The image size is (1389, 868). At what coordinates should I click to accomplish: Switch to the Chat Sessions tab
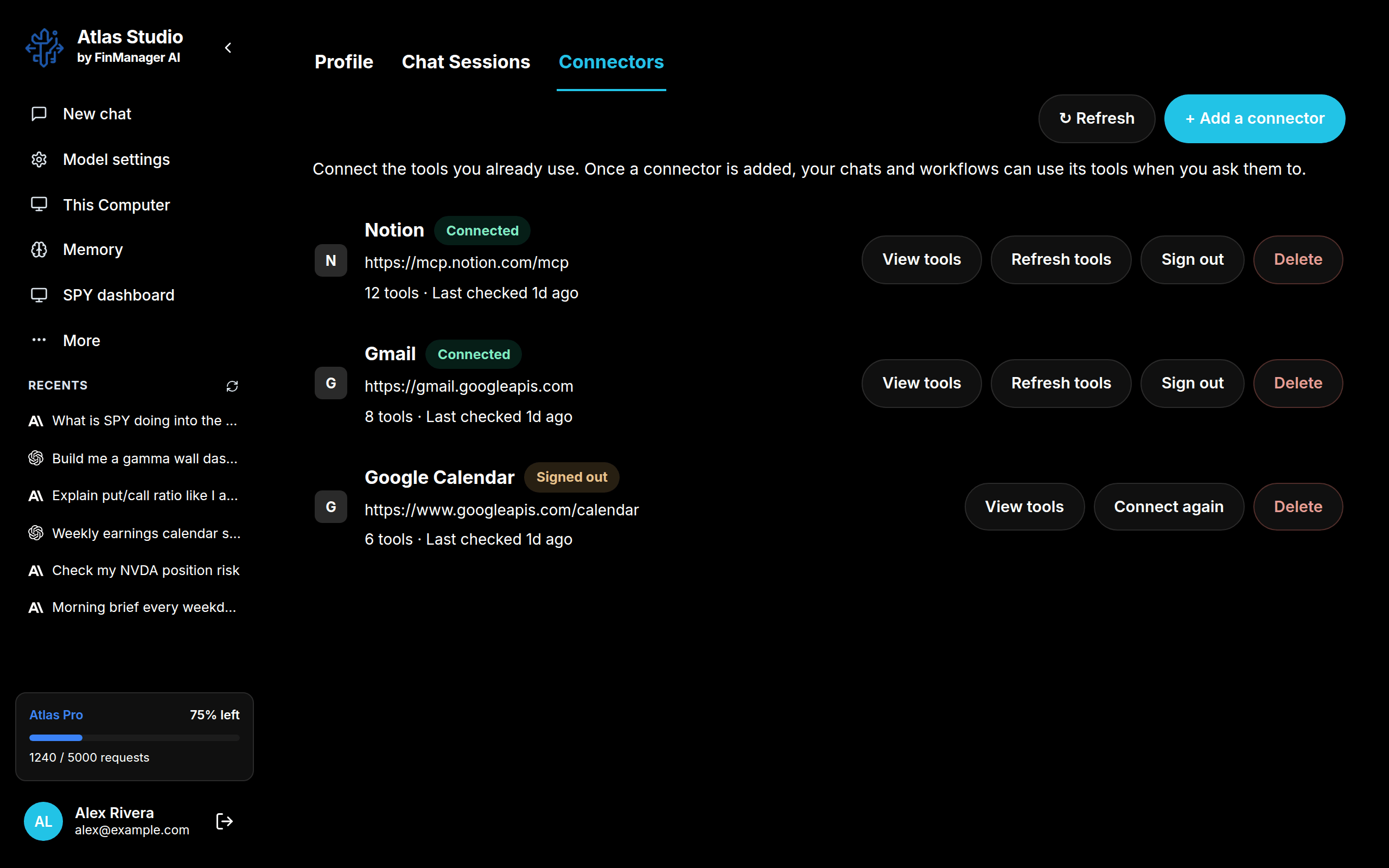[x=466, y=62]
